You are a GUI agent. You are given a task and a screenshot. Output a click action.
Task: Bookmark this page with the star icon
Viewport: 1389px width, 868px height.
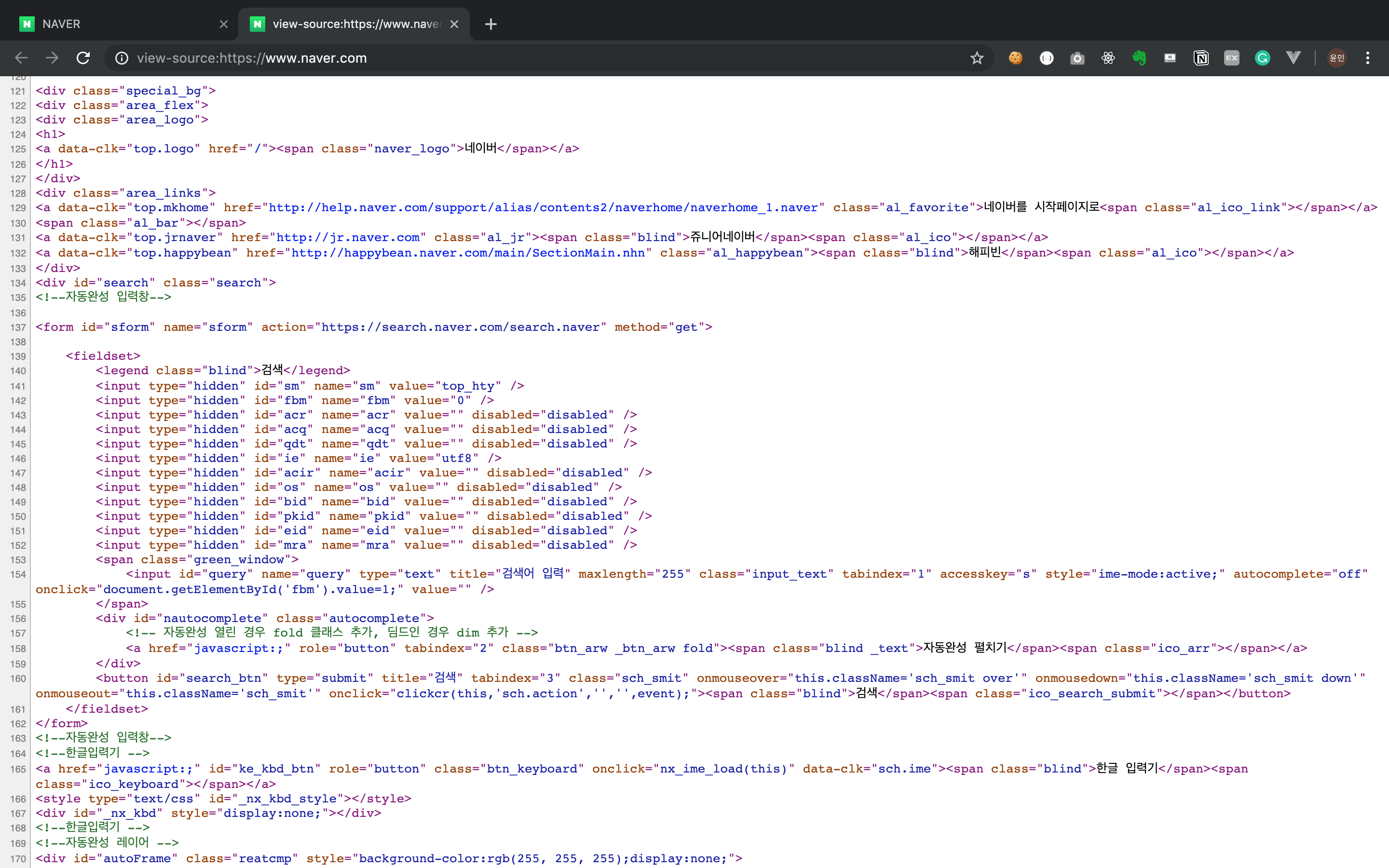977,58
